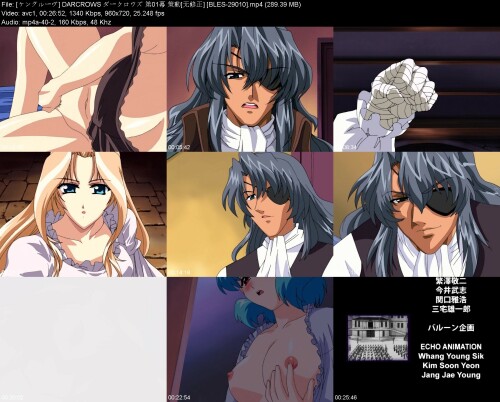500x402 pixels.
Task: Click the small mansion picture in credits
Action: point(378,338)
